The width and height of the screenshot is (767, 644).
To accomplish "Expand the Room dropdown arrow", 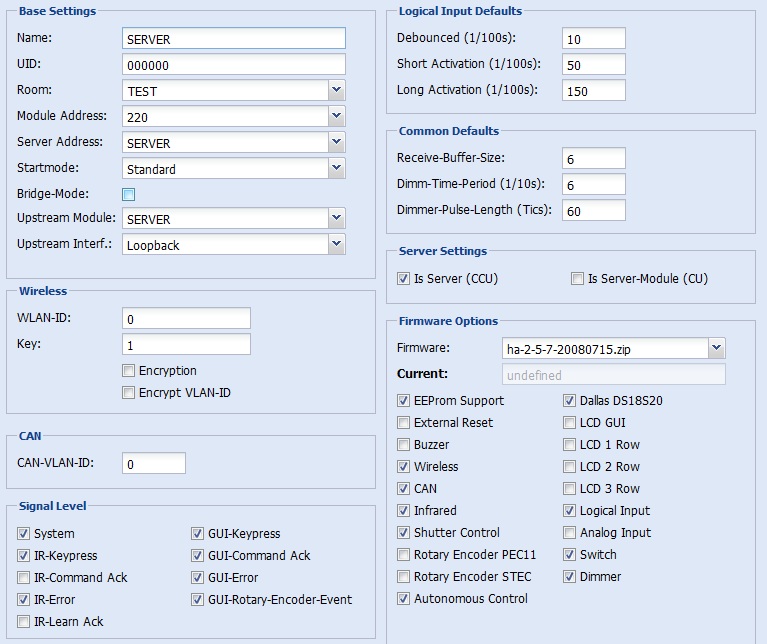I will click(336, 90).
